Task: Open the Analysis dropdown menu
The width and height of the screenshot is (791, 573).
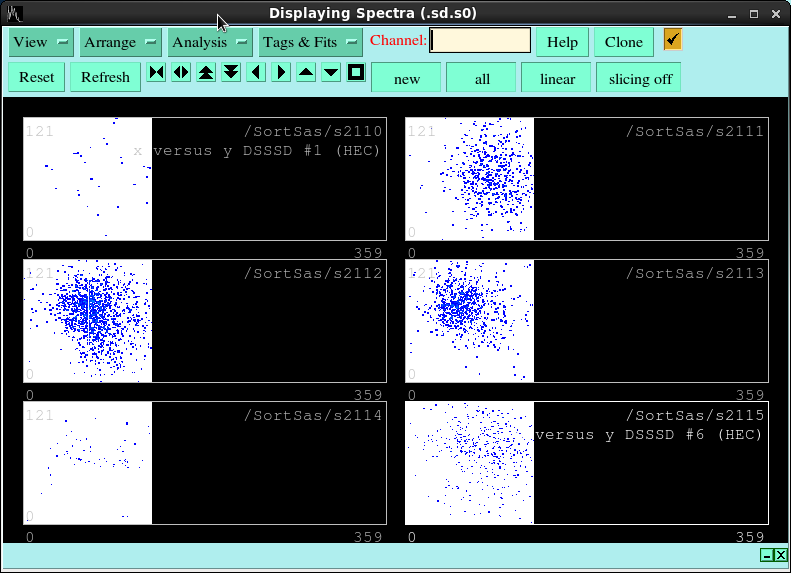Action: pos(210,42)
